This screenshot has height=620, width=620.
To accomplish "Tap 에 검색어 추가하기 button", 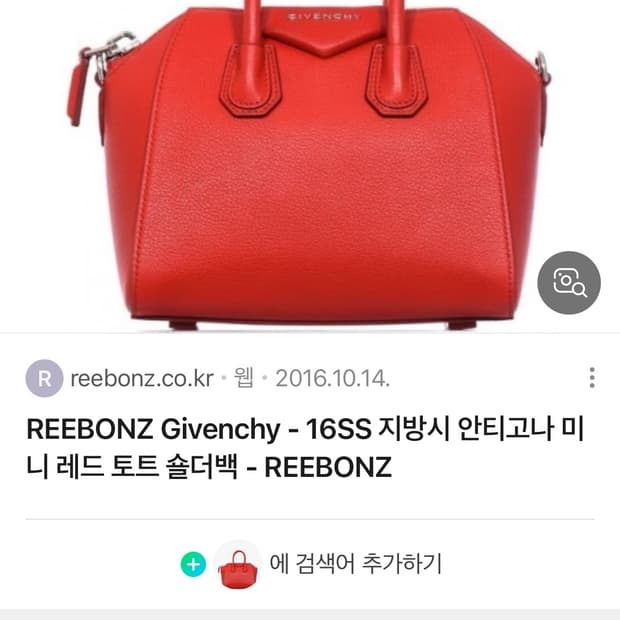I will 355,563.
